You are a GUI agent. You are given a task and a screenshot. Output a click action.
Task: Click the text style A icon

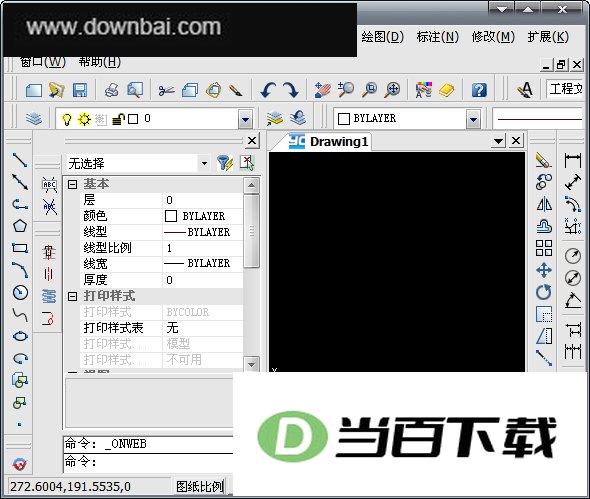pyautogui.click(x=525, y=90)
